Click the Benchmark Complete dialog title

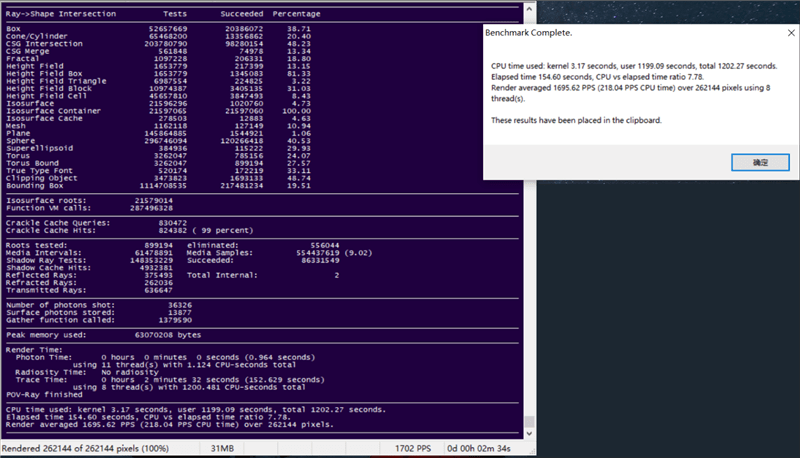pos(529,33)
